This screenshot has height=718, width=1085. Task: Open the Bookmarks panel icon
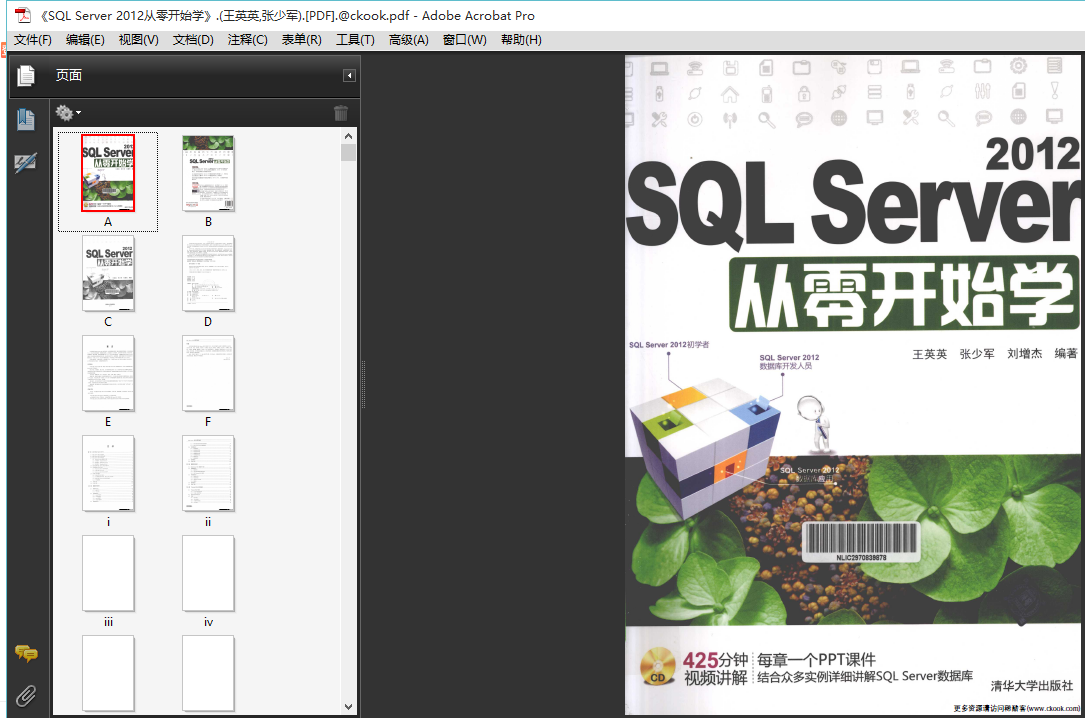coord(26,120)
